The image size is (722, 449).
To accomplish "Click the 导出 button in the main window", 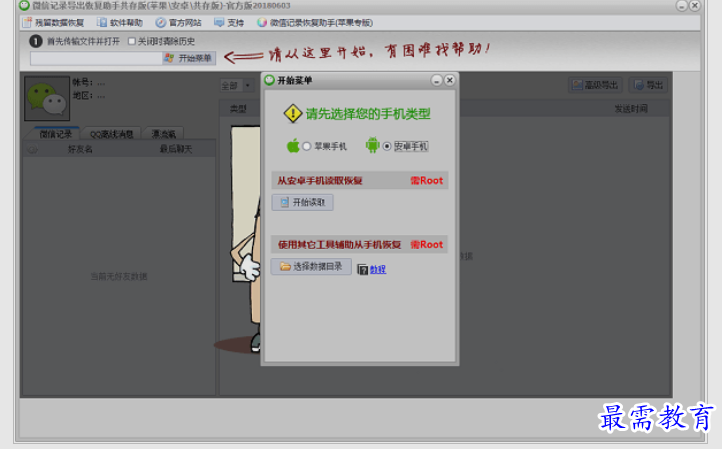I will 648,85.
